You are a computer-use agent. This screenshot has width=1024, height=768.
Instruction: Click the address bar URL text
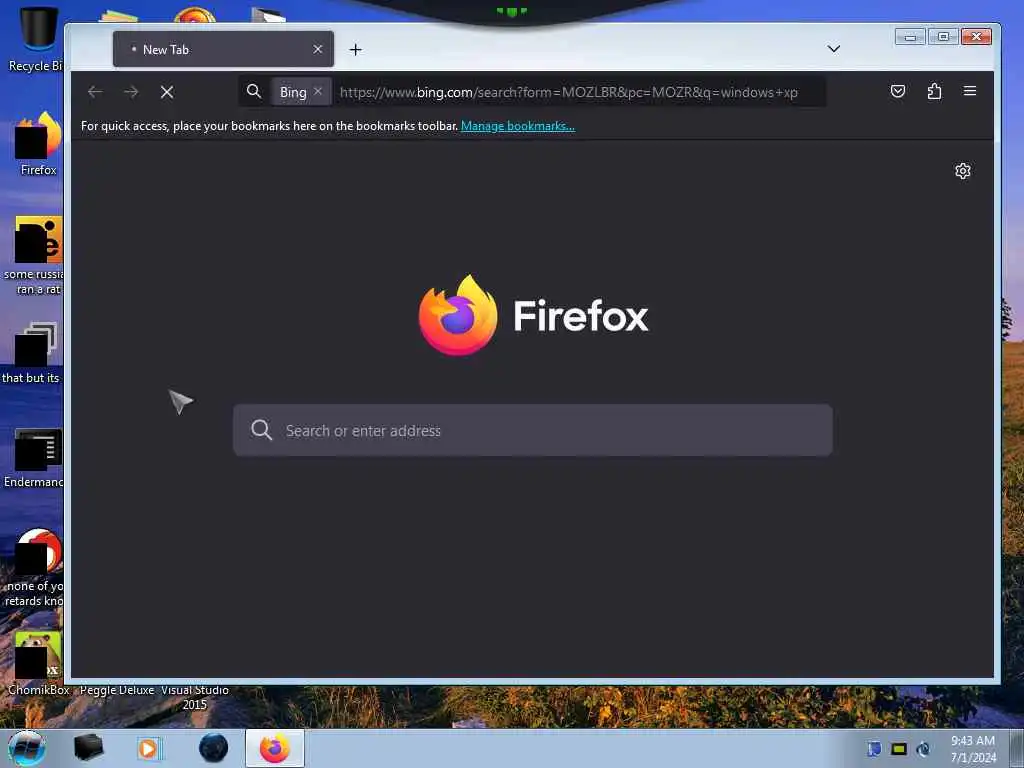(568, 92)
